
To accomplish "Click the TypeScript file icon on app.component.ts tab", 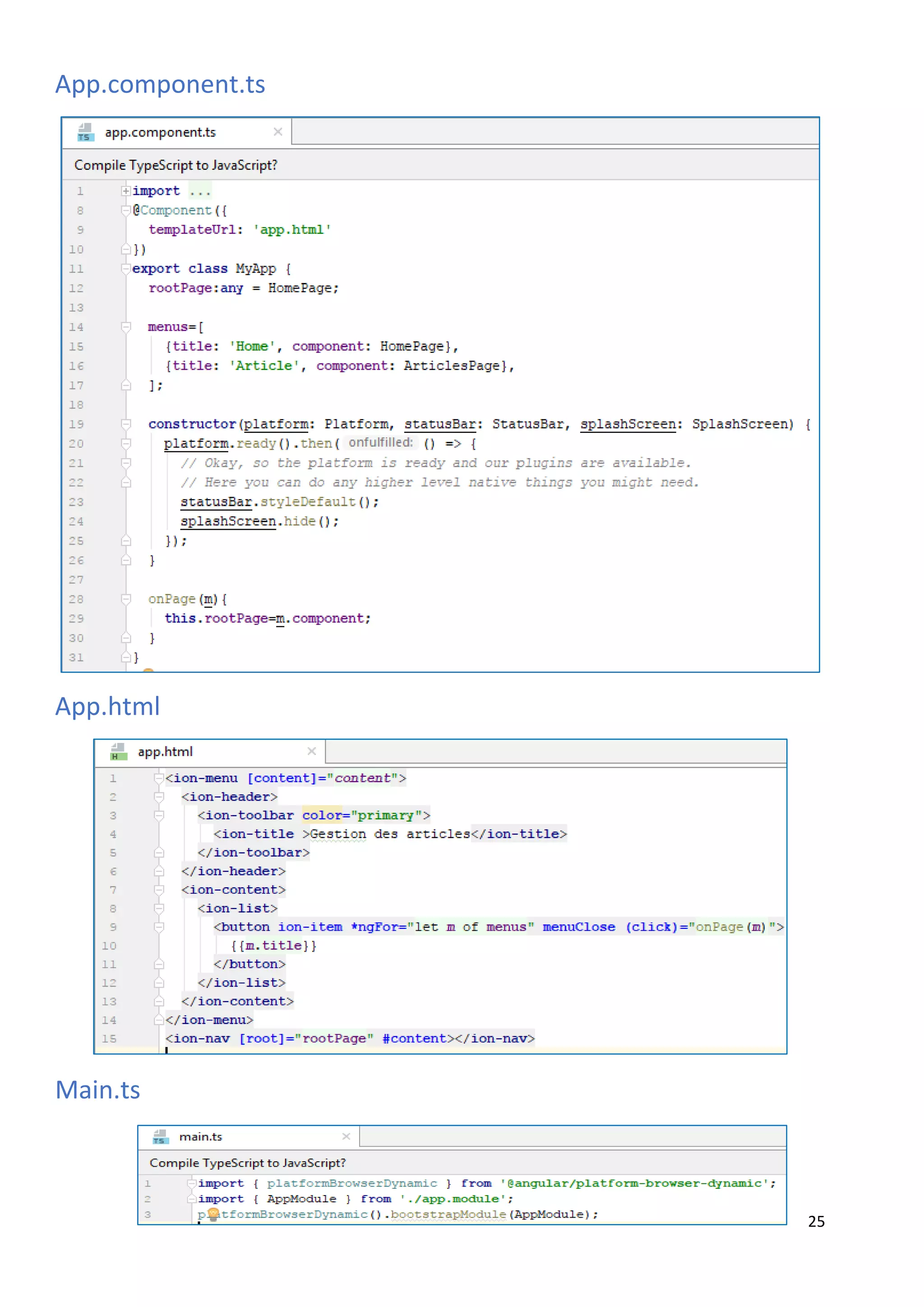I will click(x=85, y=133).
